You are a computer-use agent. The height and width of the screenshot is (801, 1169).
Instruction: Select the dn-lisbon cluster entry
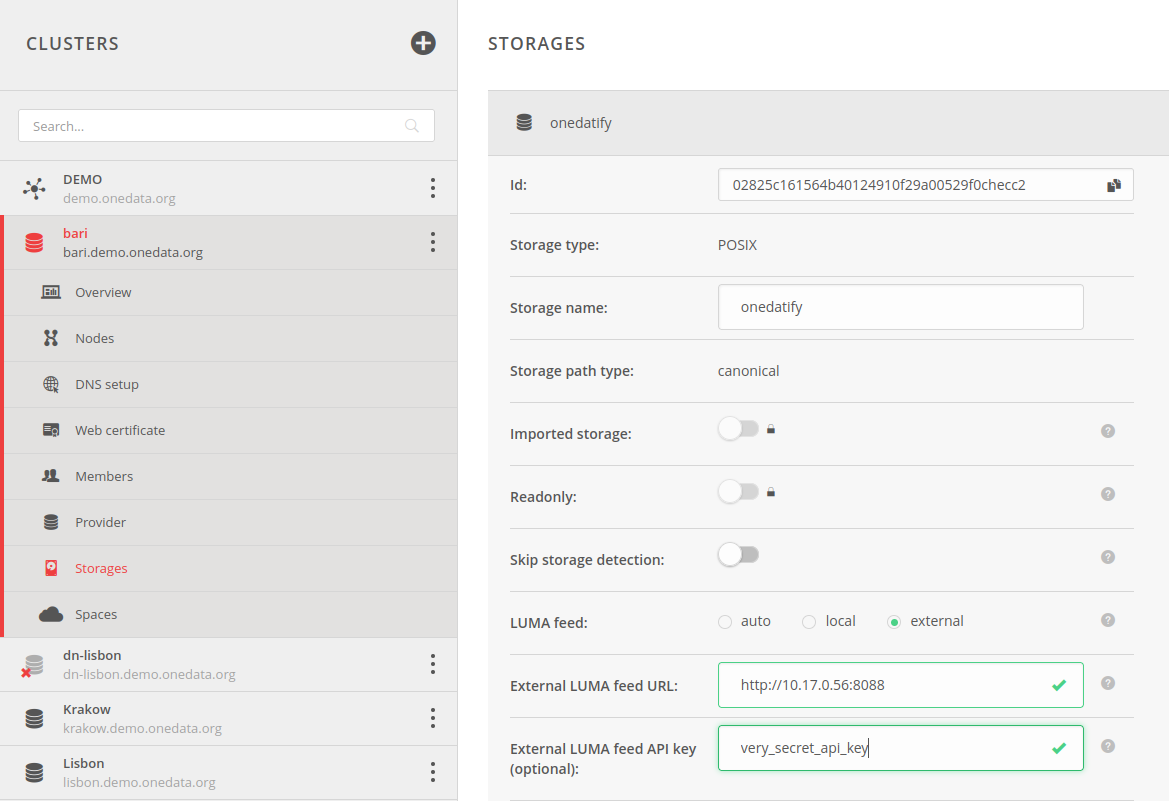click(229, 665)
